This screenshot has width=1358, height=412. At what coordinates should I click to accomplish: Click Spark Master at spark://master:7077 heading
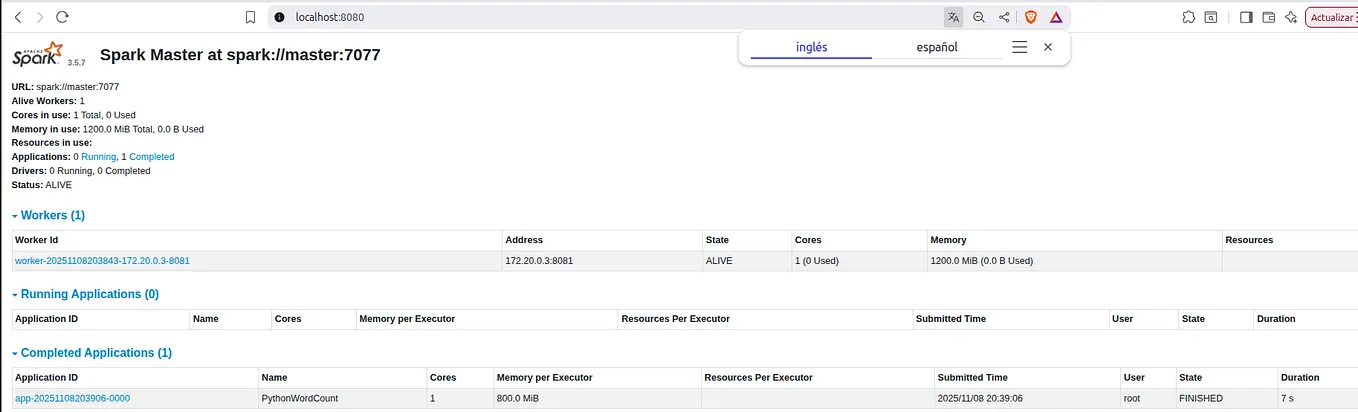pos(240,55)
